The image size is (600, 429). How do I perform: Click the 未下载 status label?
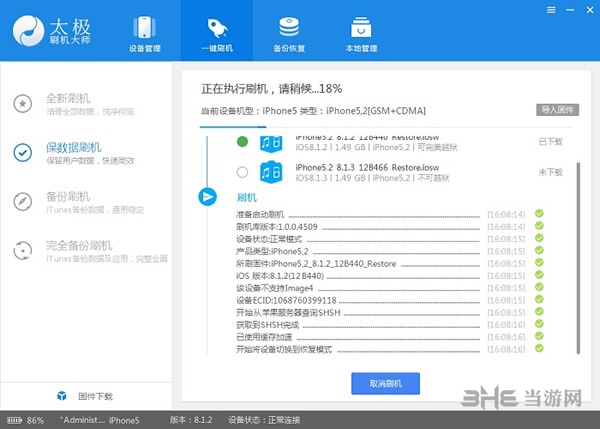point(551,172)
